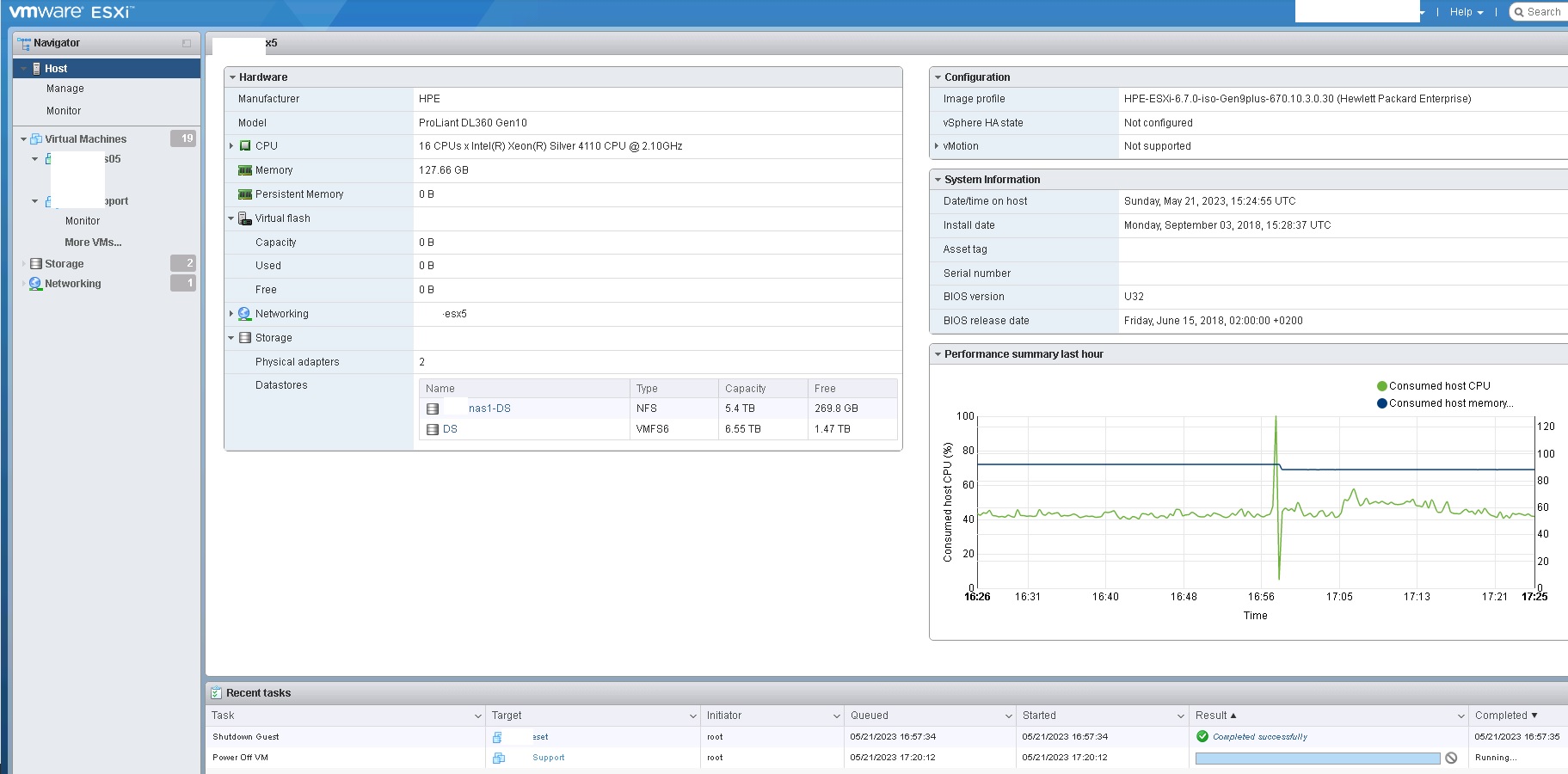The width and height of the screenshot is (1568, 774).
Task: Minimize the Navigator panel icon
Action: (187, 43)
